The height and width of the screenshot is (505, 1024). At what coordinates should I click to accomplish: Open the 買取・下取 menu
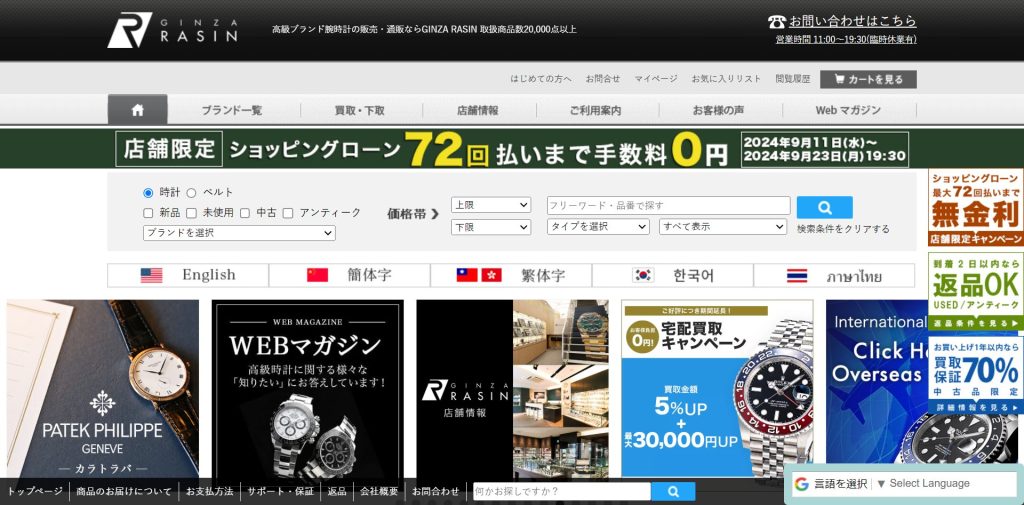click(360, 110)
